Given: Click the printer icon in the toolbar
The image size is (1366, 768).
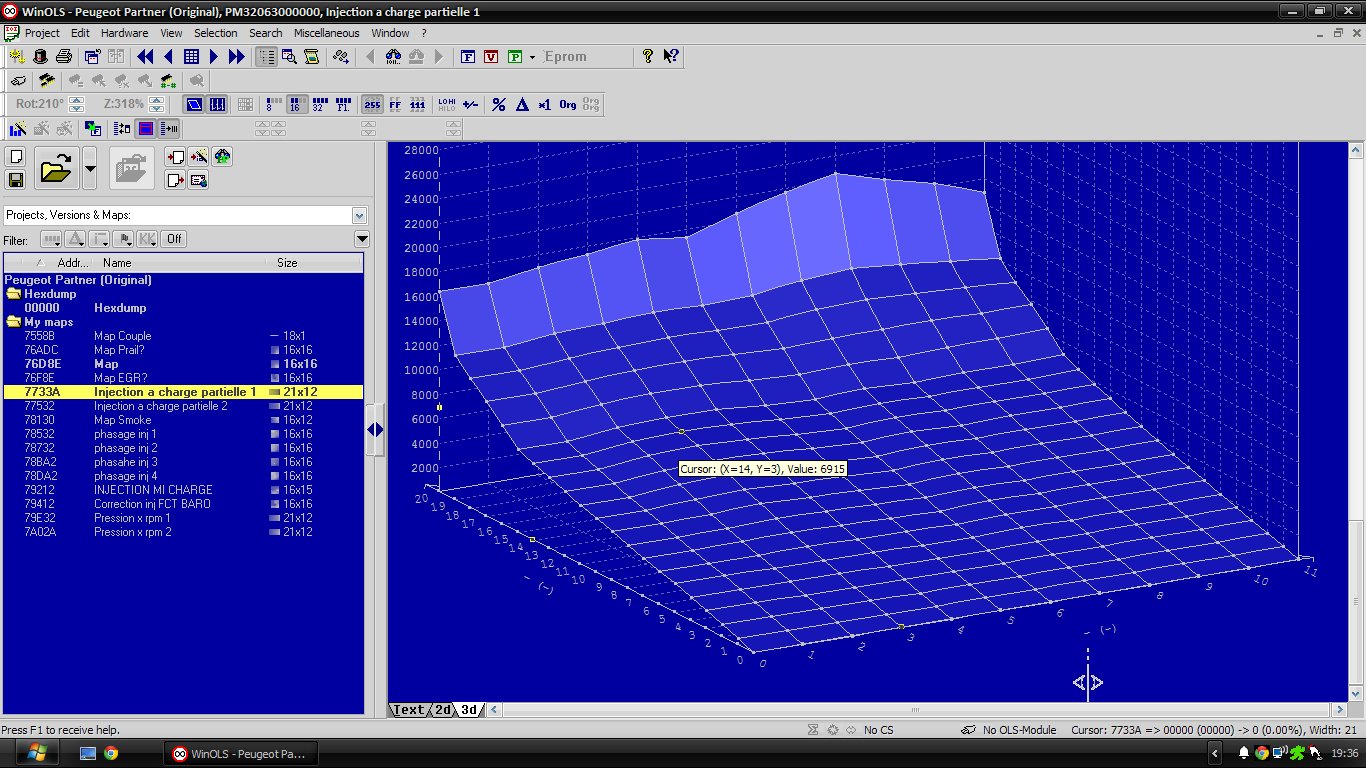Looking at the screenshot, I should click(63, 57).
